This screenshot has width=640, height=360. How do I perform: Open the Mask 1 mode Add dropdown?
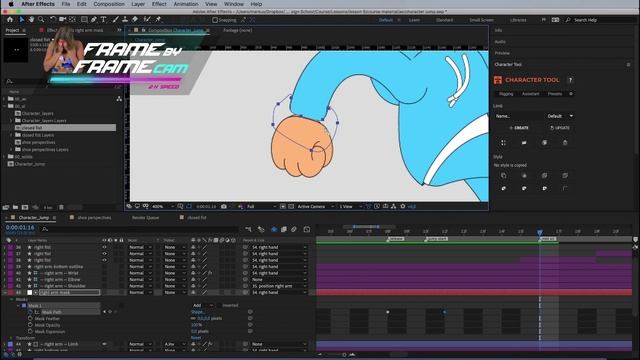pos(202,305)
